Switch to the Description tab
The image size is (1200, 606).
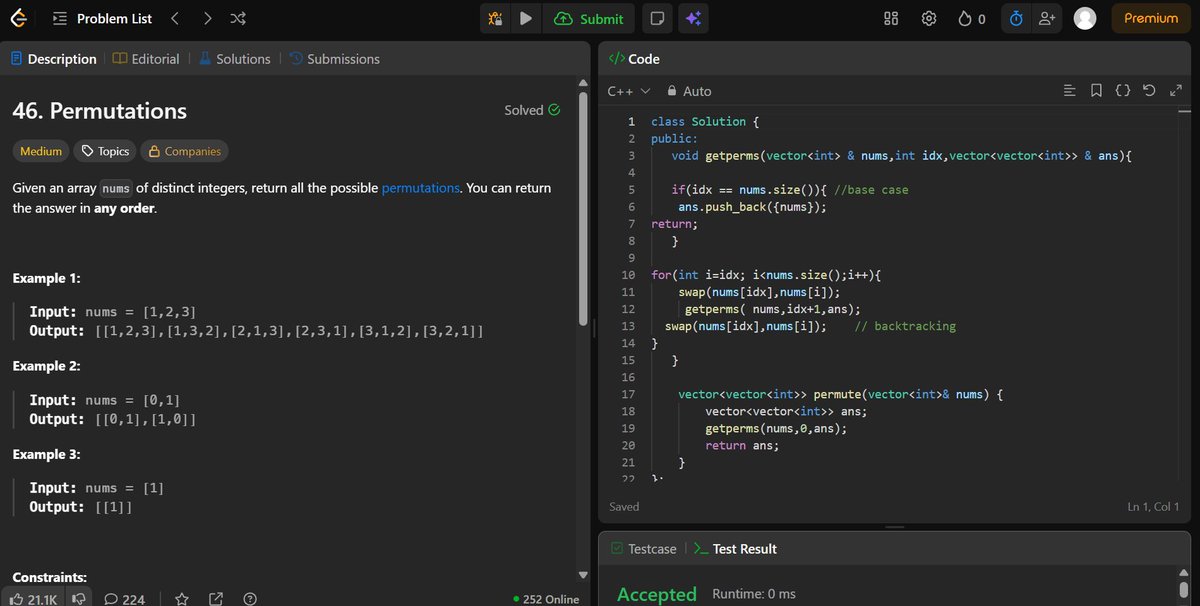tap(54, 59)
